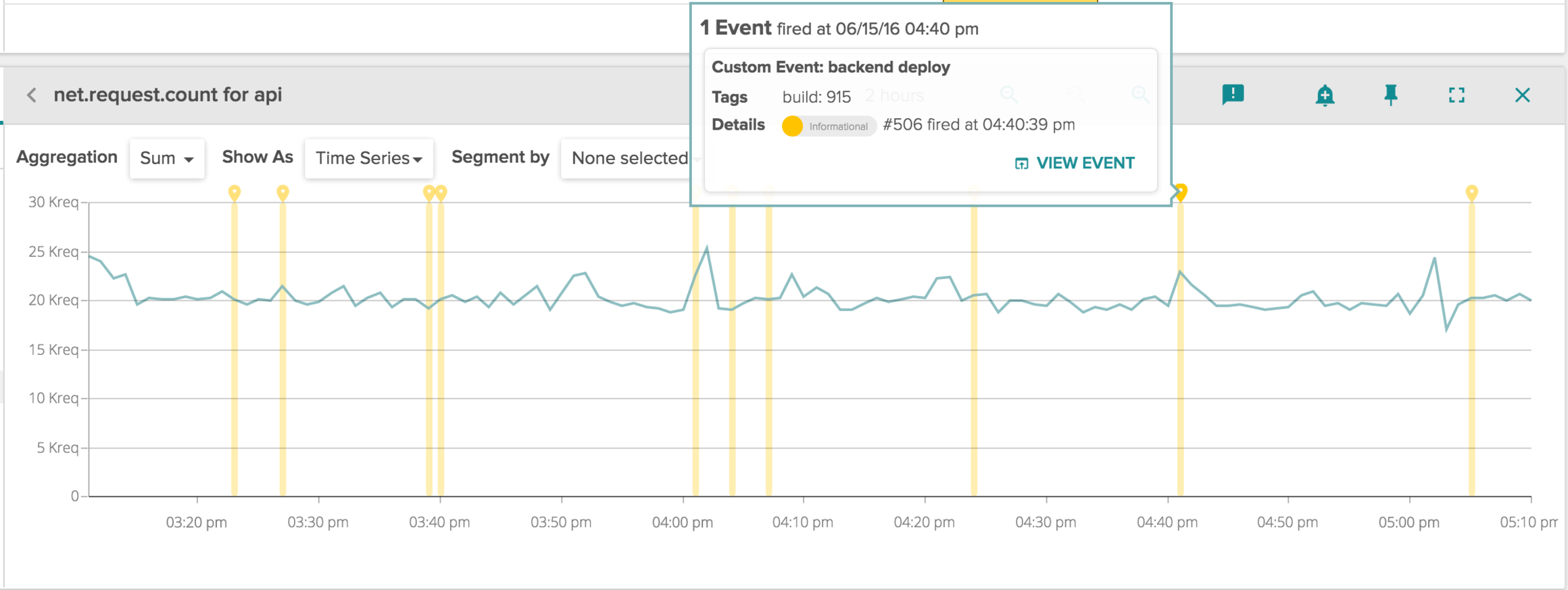Image resolution: width=1568 pixels, height=590 pixels.
Task: Click the VIEW EVENT external link icon
Action: 1021,164
